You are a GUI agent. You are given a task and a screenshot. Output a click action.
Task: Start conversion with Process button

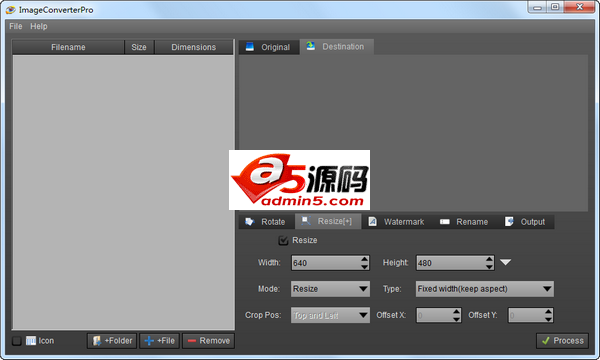coord(562,340)
